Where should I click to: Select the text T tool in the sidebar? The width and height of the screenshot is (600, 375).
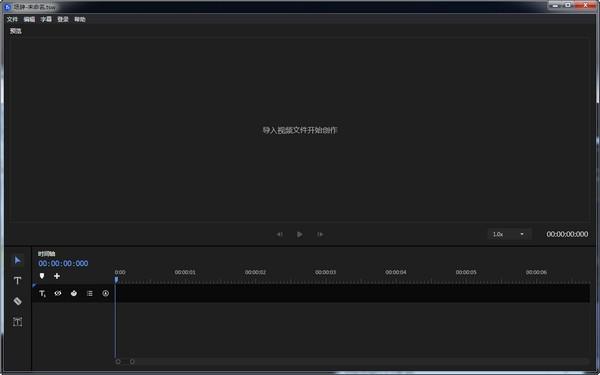click(x=17, y=281)
